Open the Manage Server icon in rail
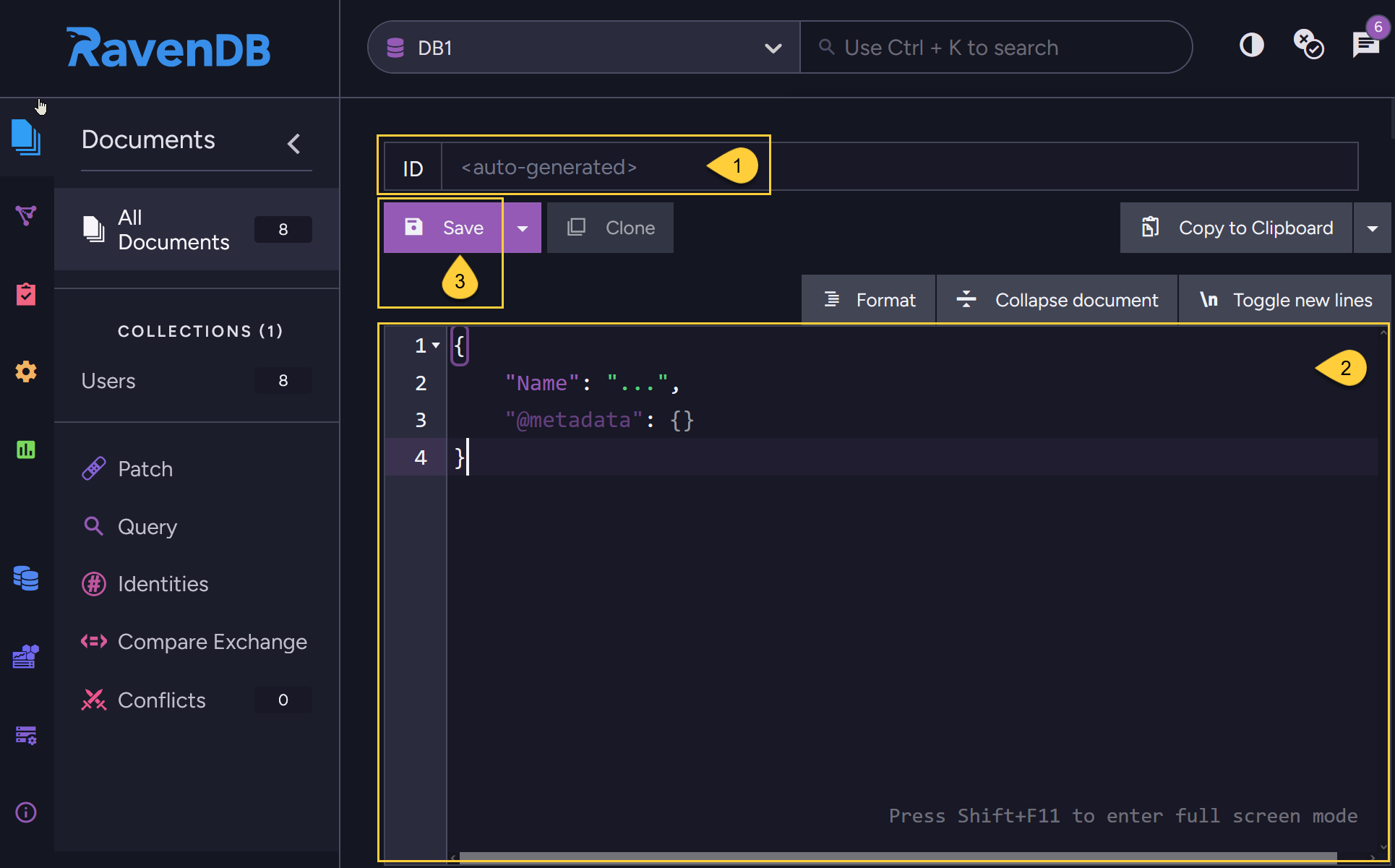Image resolution: width=1395 pixels, height=868 pixels. [x=26, y=735]
